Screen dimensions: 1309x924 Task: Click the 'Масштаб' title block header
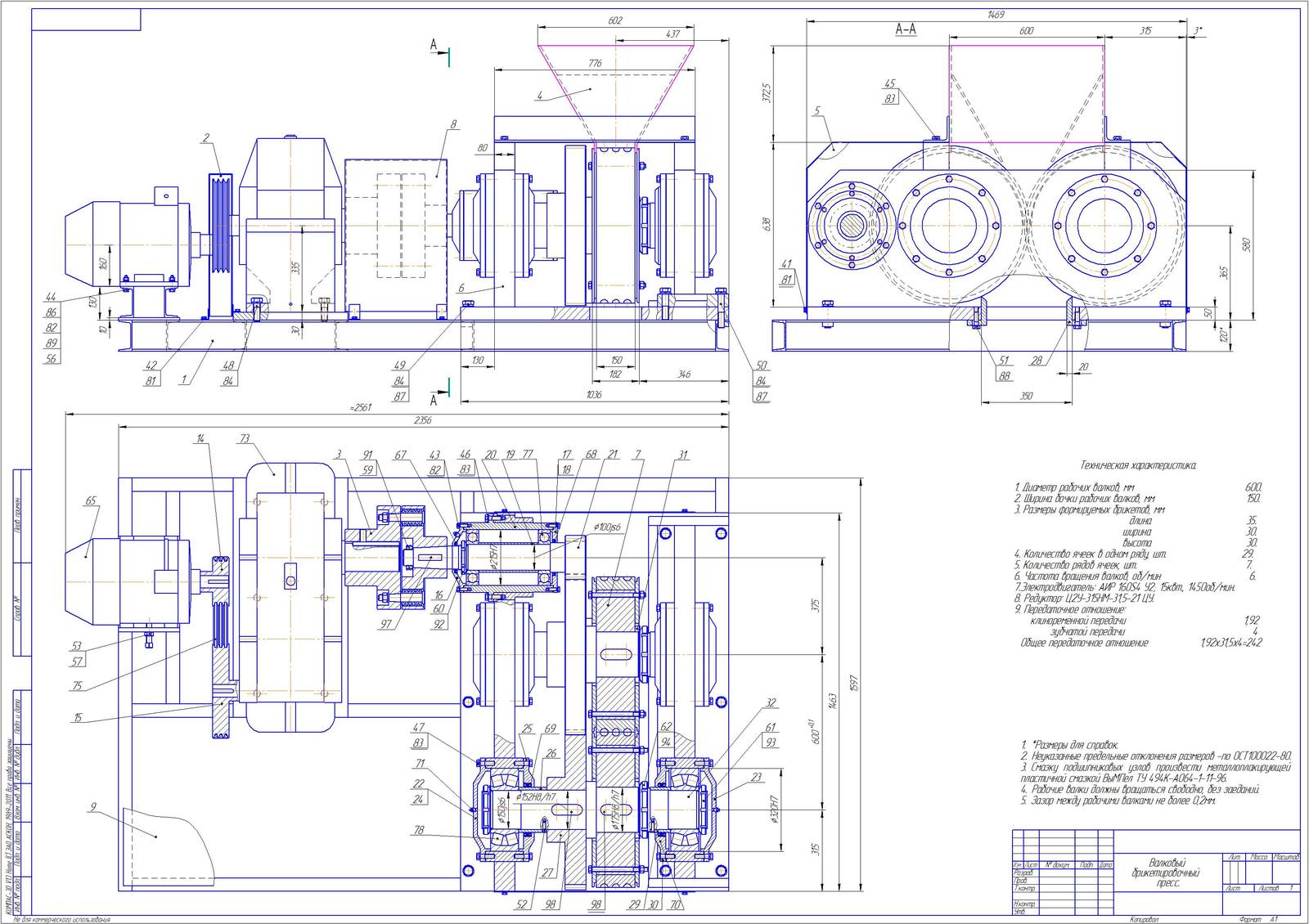[x=1287, y=857]
